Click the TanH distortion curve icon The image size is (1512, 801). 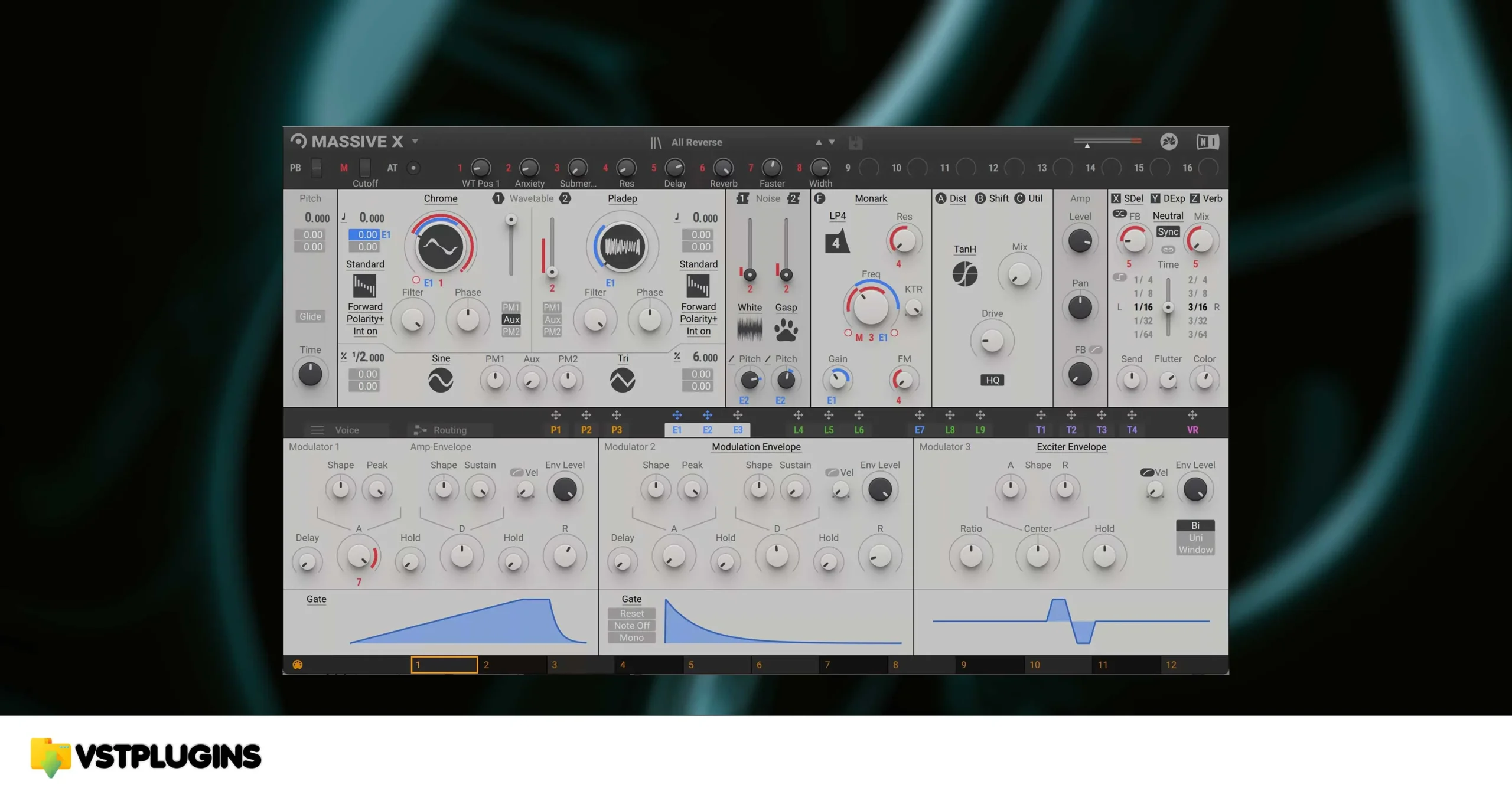(964, 274)
